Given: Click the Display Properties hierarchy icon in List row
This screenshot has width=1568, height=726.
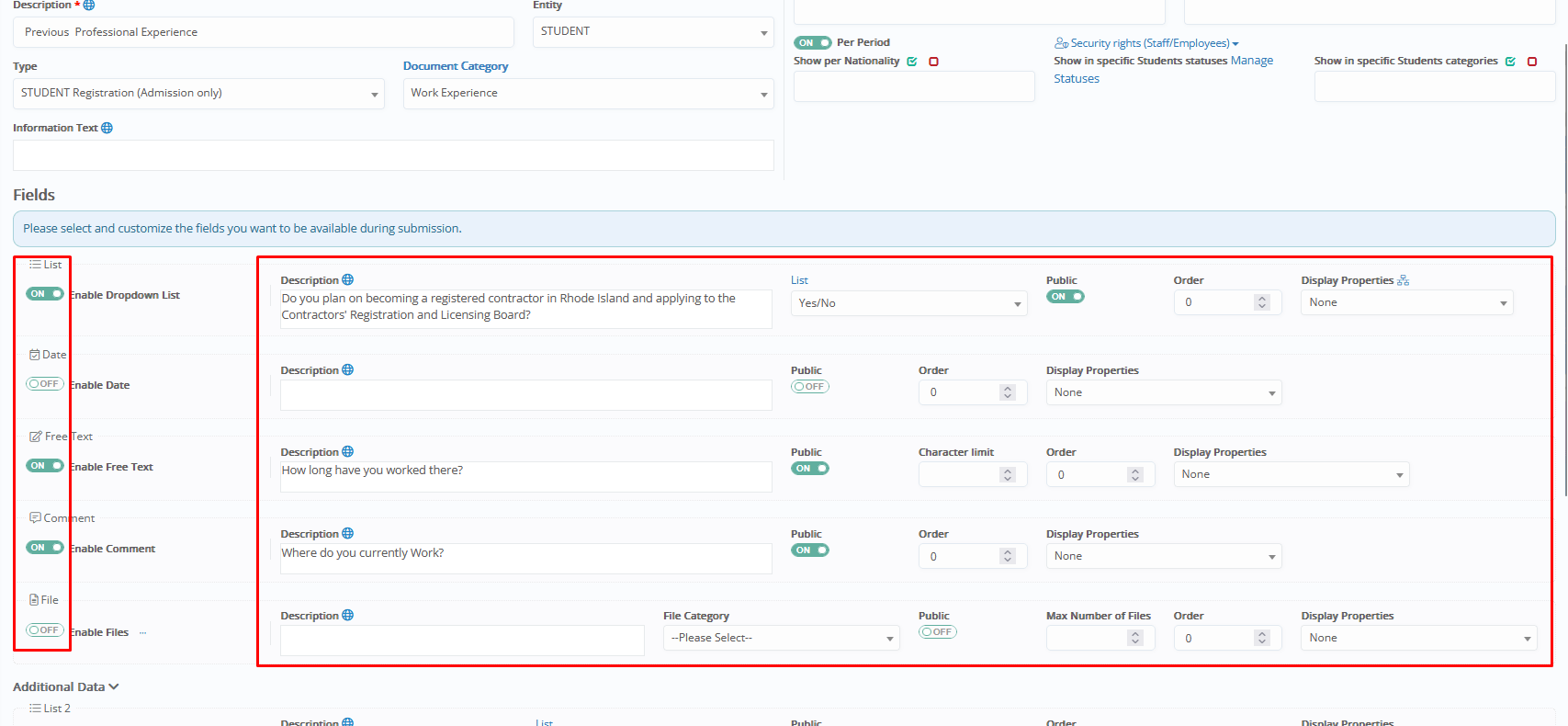Looking at the screenshot, I should click(x=1403, y=280).
